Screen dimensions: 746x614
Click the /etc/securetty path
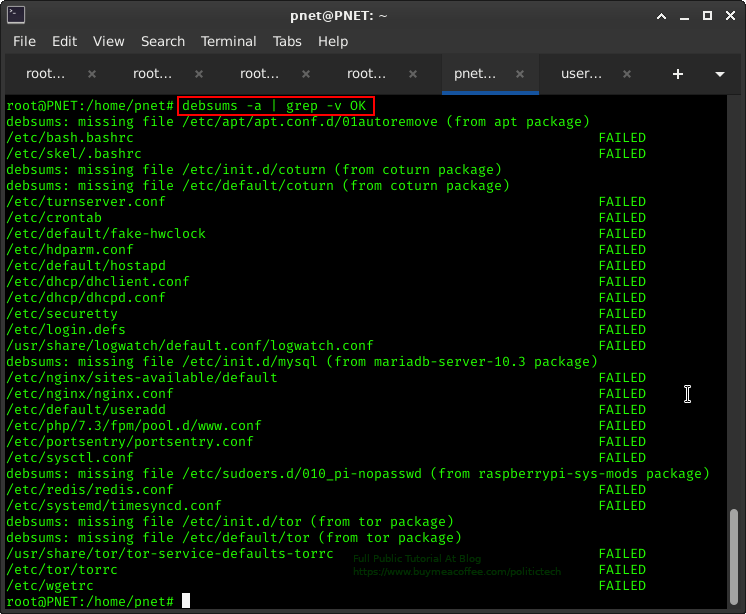62,313
